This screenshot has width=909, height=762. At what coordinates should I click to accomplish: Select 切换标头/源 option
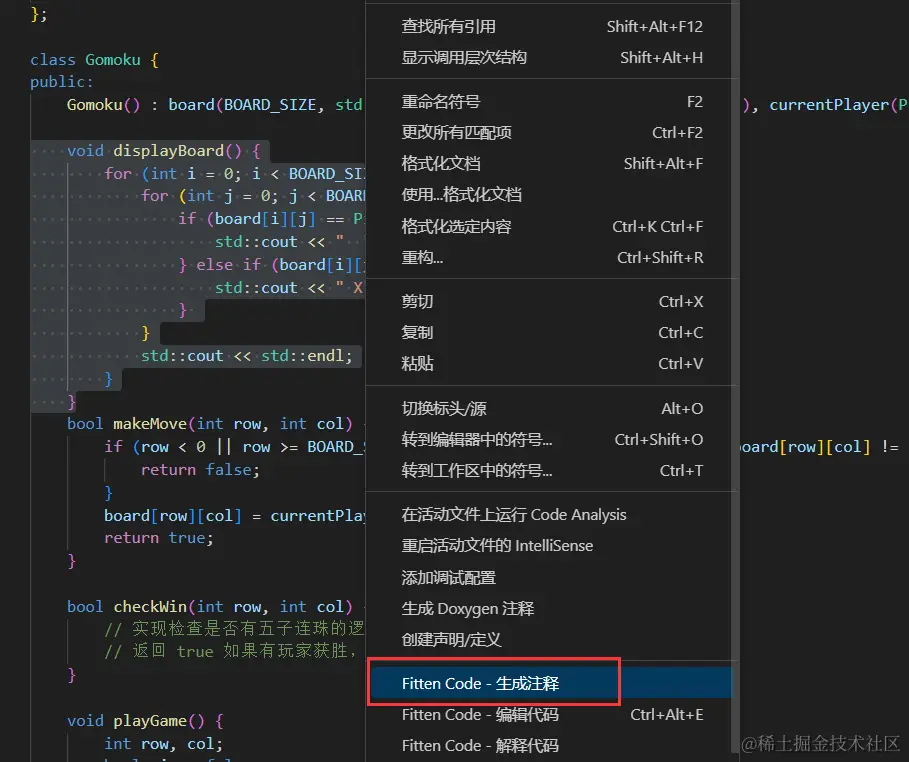click(x=551, y=409)
